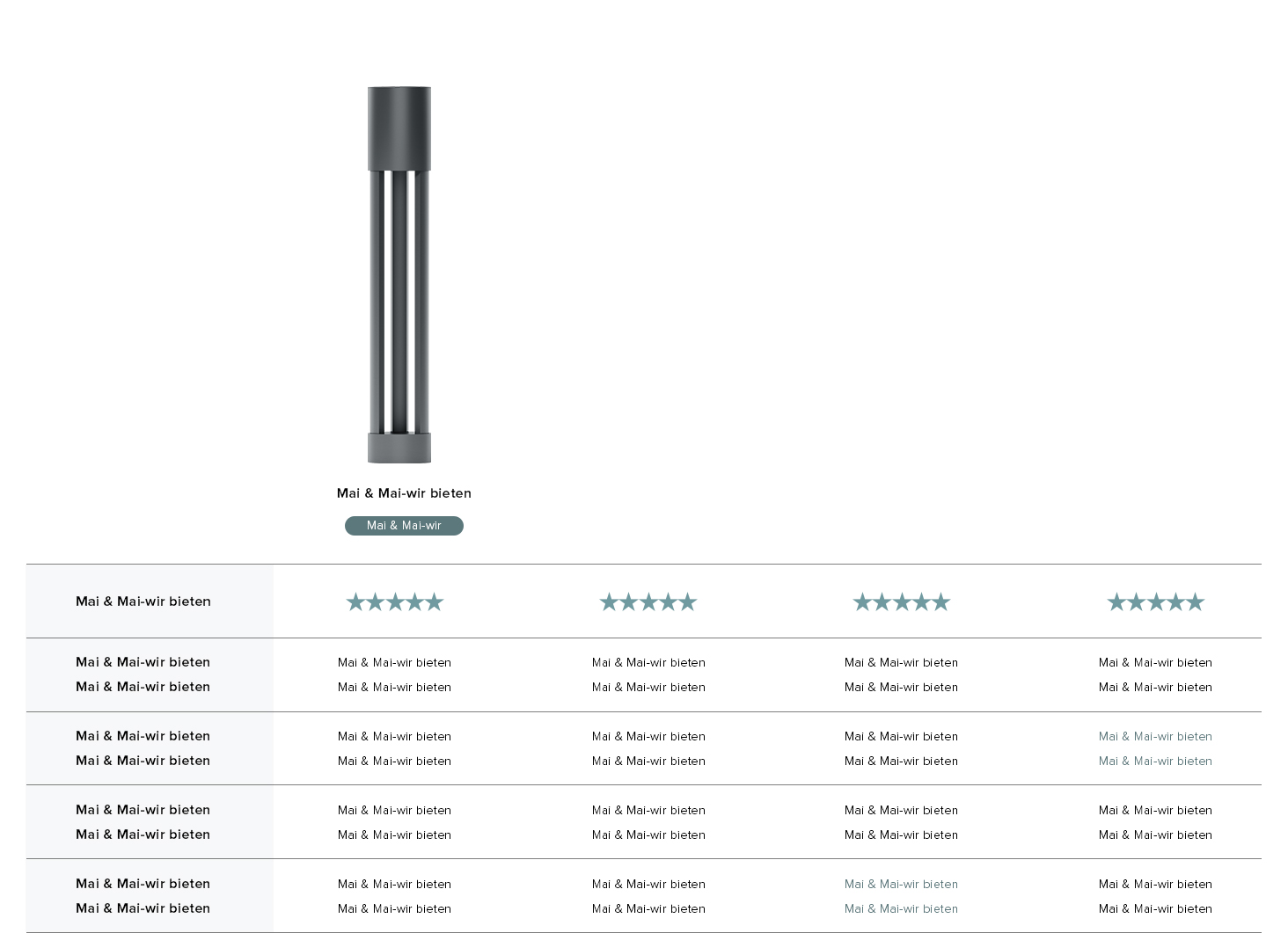Open the upper teal link in the third column
This screenshot has width=1288, height=933.
click(901, 885)
